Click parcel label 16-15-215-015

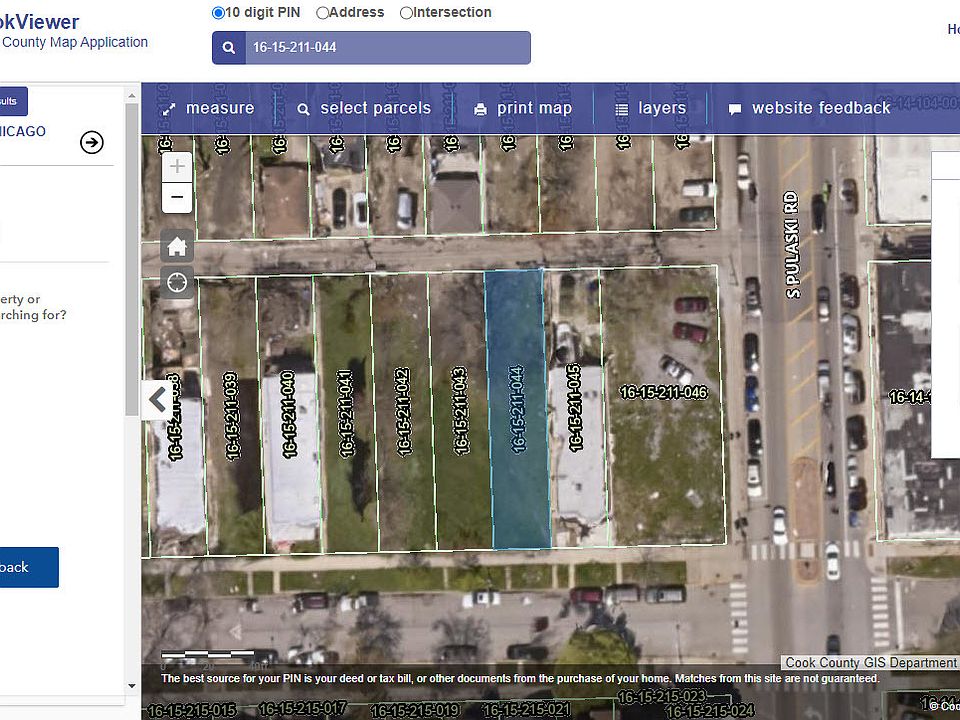click(192, 711)
